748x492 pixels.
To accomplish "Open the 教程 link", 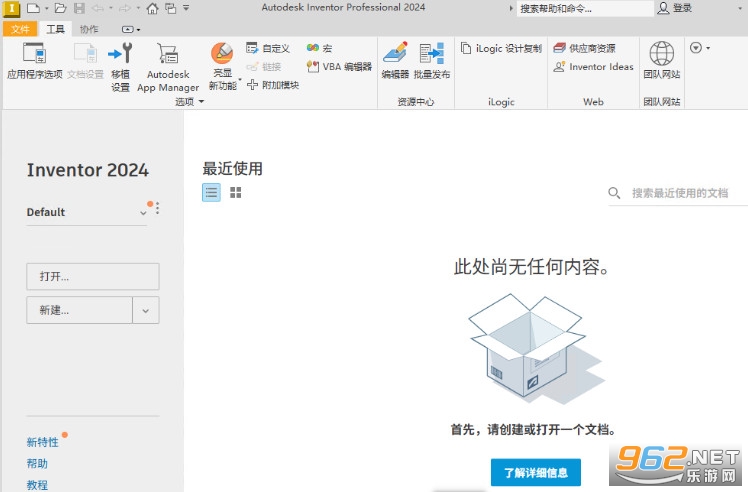I will [x=37, y=485].
